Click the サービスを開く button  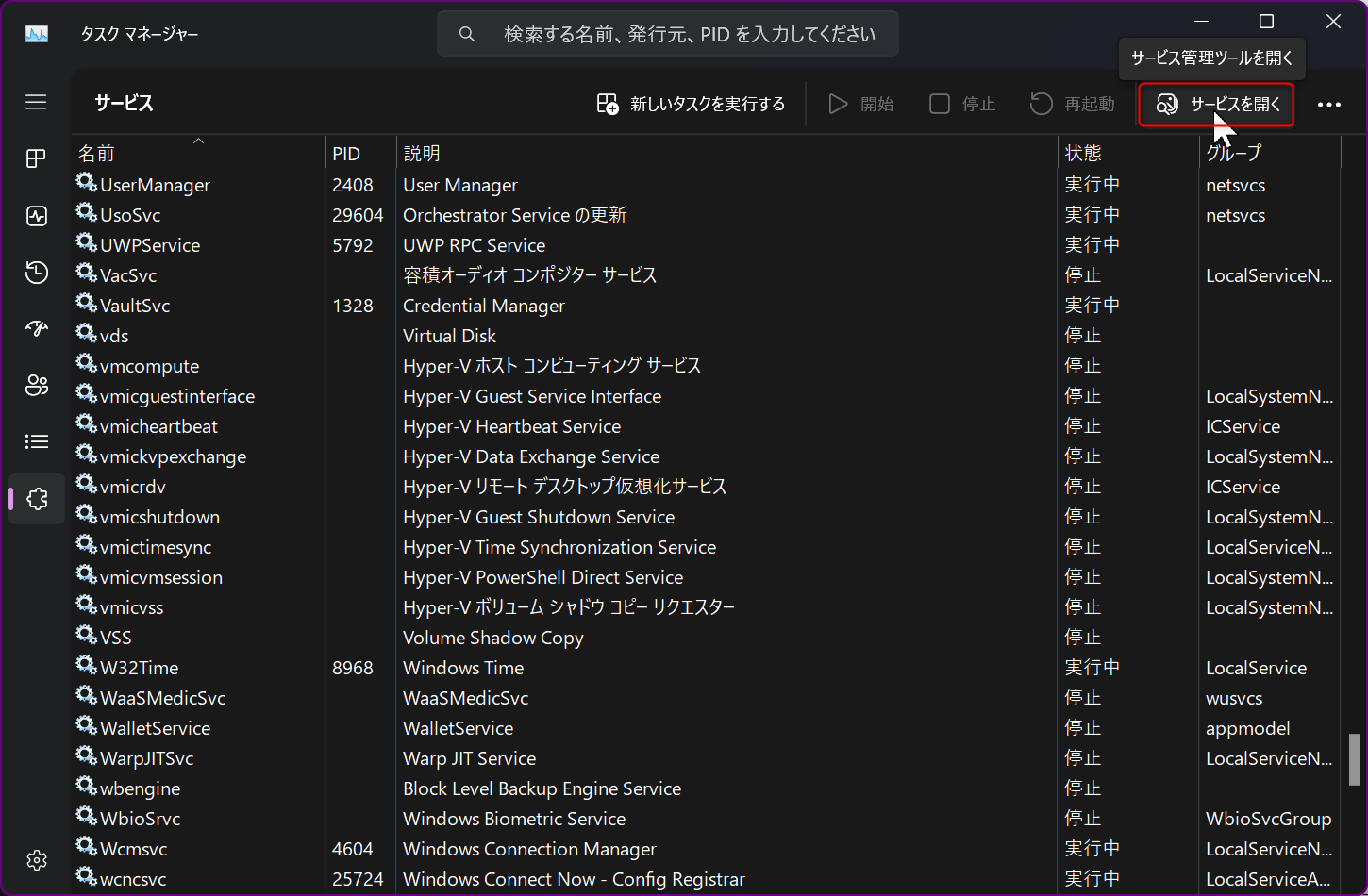click(1216, 104)
